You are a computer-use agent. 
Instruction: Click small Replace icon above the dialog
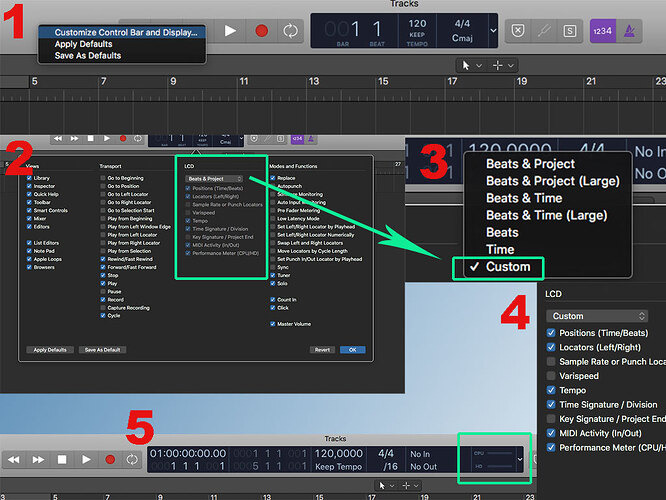[x=254, y=138]
